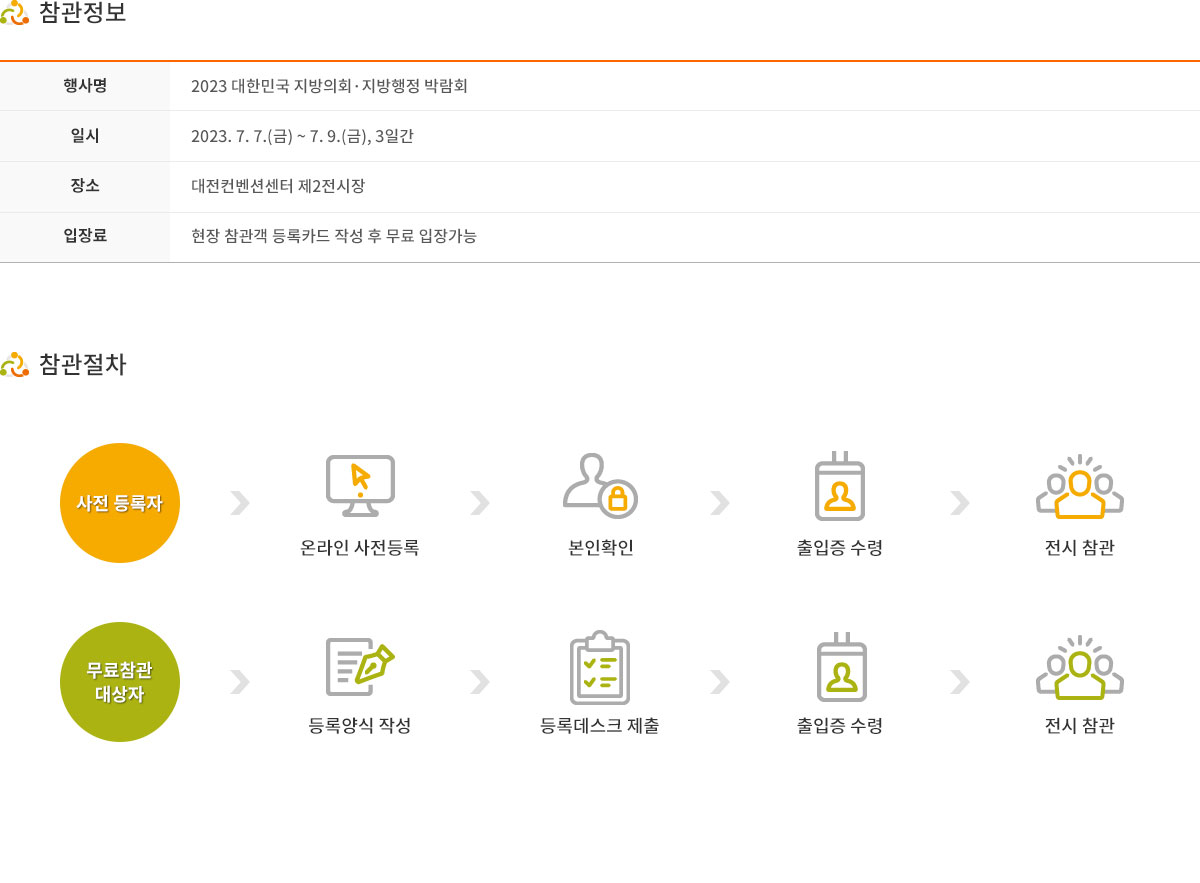Screen dimensions: 1200x883
Task: Click the 등록데스크 제출 label
Action: [x=600, y=726]
